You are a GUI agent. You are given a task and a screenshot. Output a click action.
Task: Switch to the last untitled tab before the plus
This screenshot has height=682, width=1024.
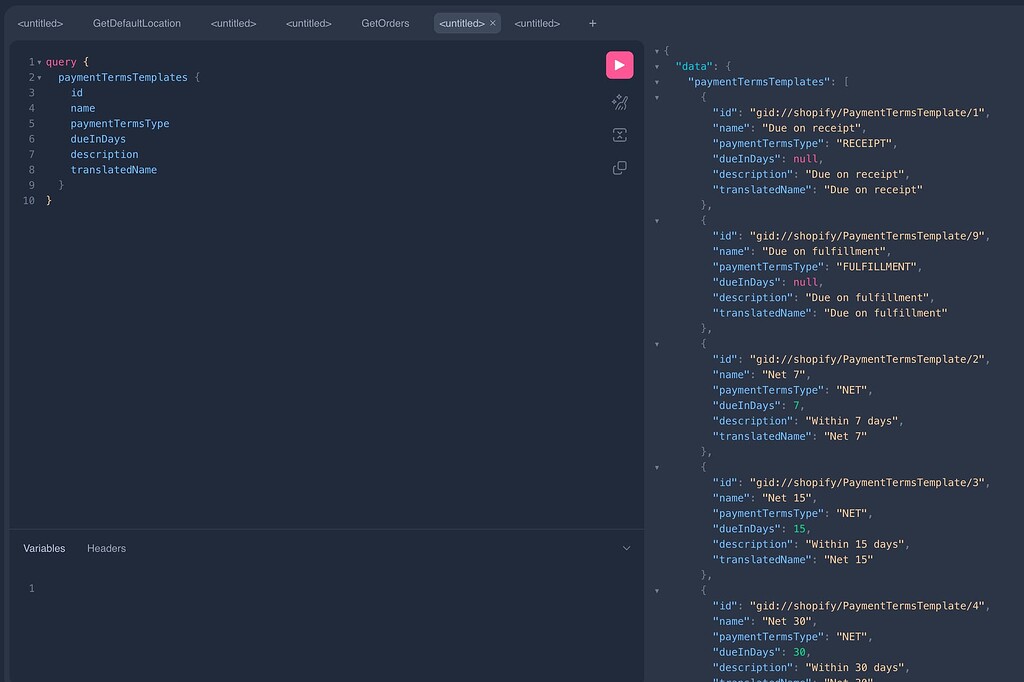point(537,23)
